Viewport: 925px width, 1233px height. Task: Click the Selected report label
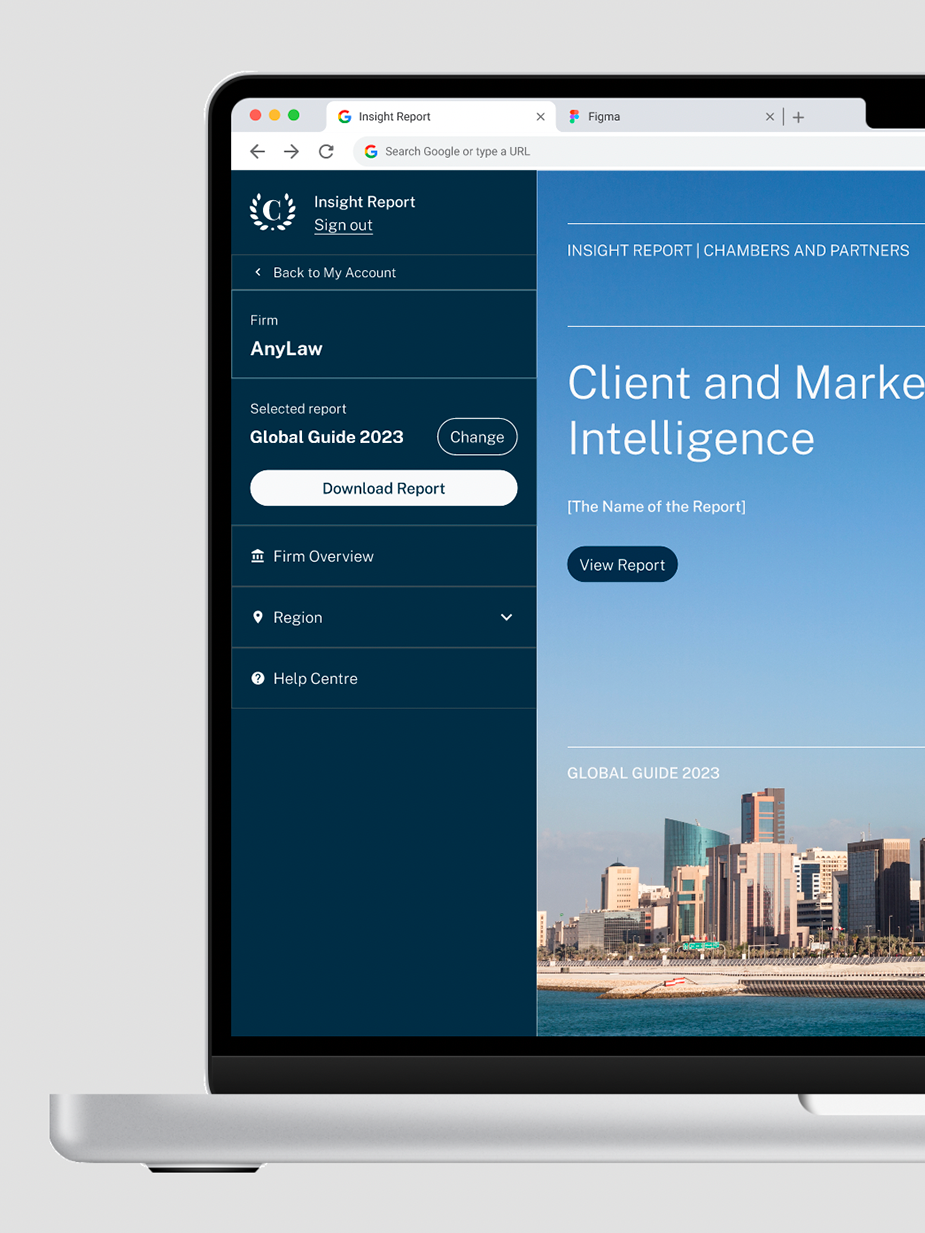pyautogui.click(x=298, y=408)
